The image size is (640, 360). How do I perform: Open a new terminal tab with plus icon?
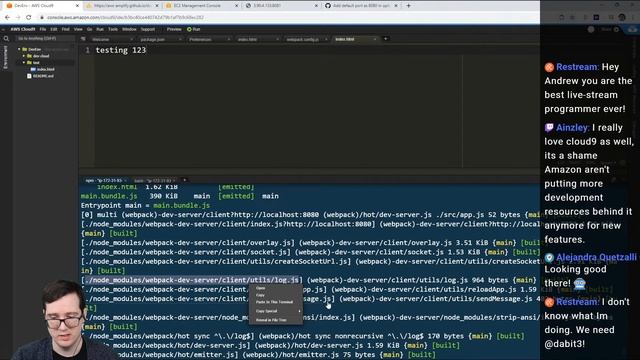point(184,180)
